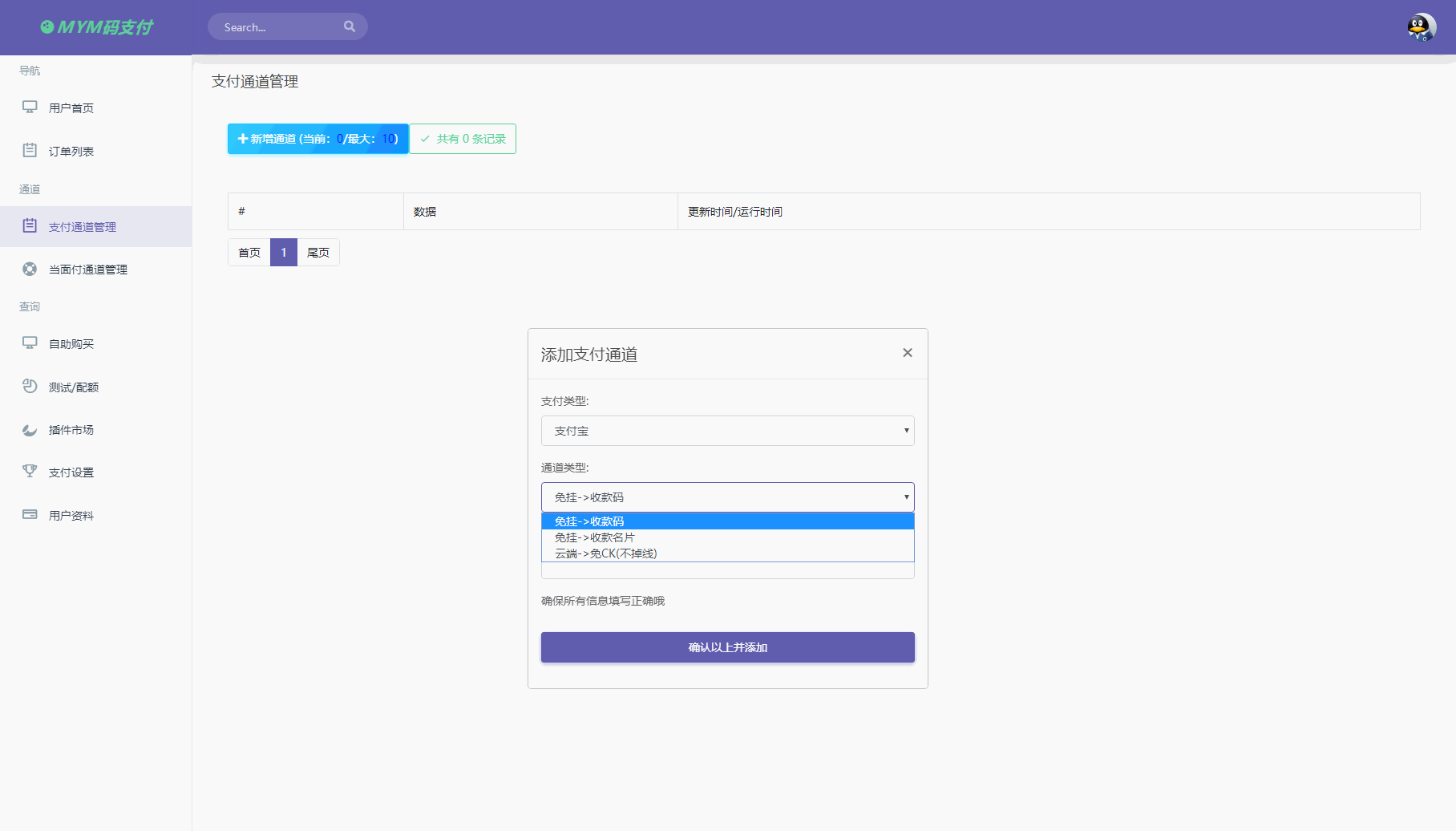The width and height of the screenshot is (1456, 831).
Task: Click the trophy icon beside 支付设置
Action: (x=30, y=472)
